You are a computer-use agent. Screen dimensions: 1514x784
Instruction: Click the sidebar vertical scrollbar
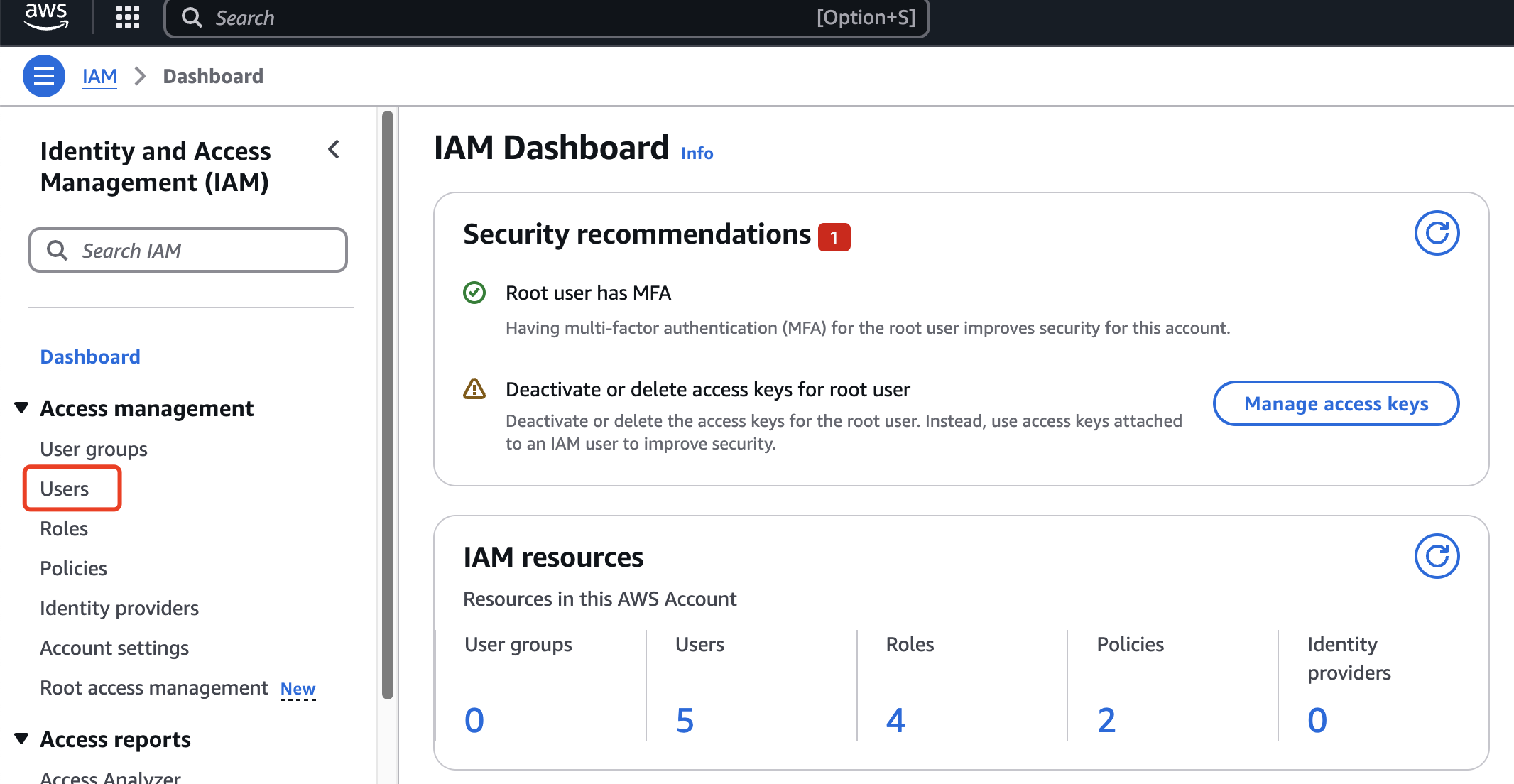pyautogui.click(x=388, y=405)
